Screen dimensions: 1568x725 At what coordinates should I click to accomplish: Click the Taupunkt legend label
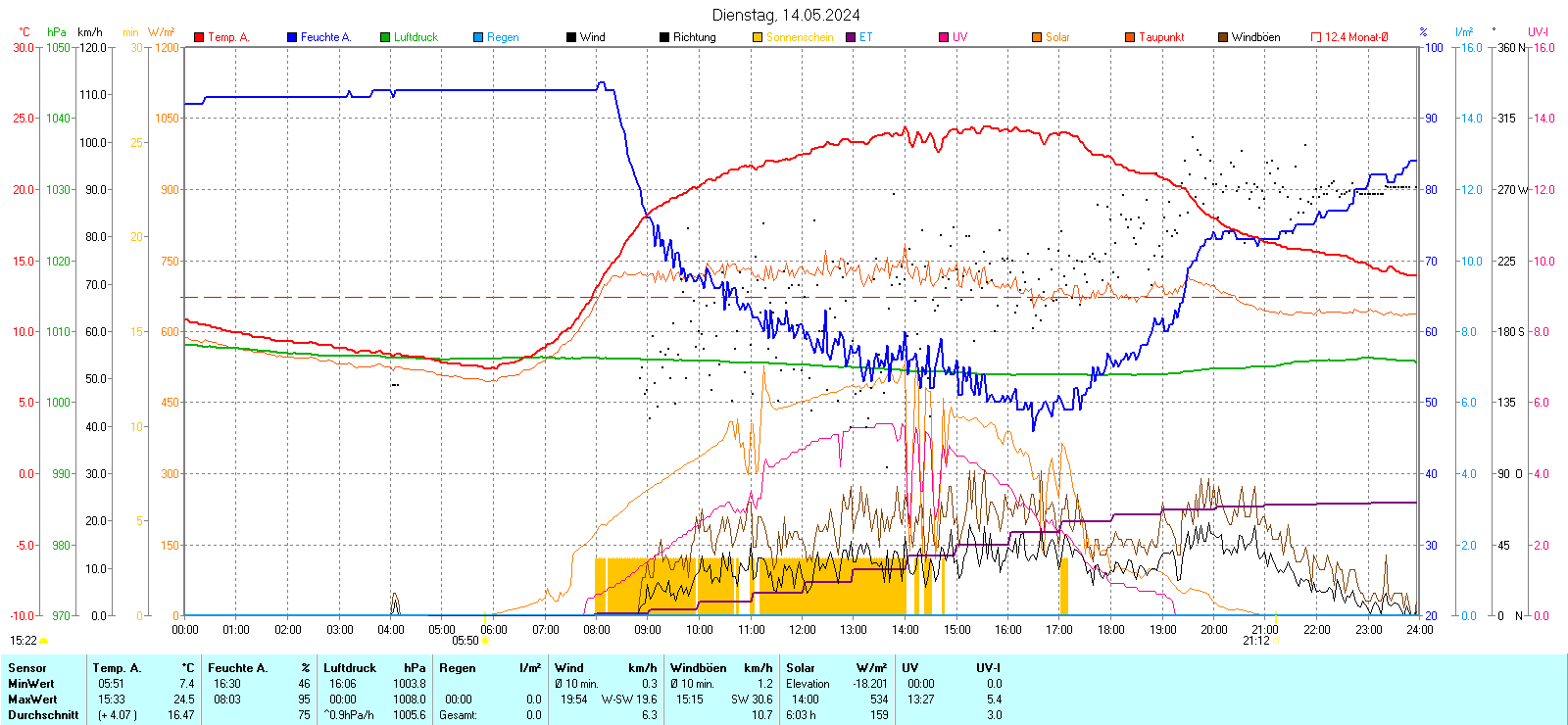[1161, 37]
